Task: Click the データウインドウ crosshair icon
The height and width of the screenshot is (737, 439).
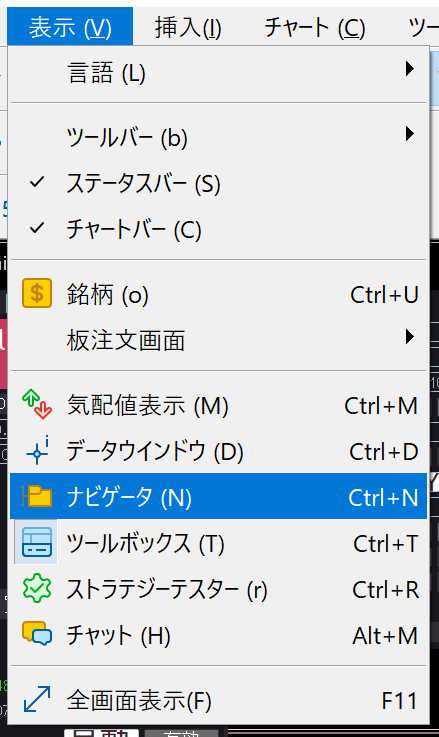Action: (37, 451)
